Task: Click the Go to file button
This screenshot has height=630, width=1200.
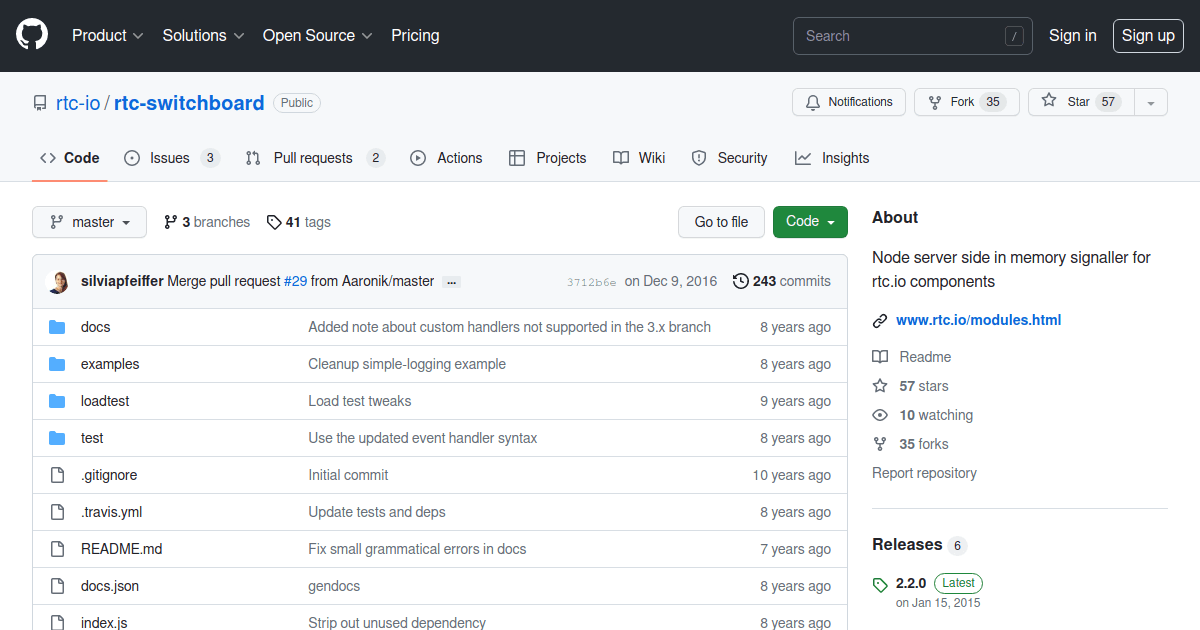Action: click(721, 221)
